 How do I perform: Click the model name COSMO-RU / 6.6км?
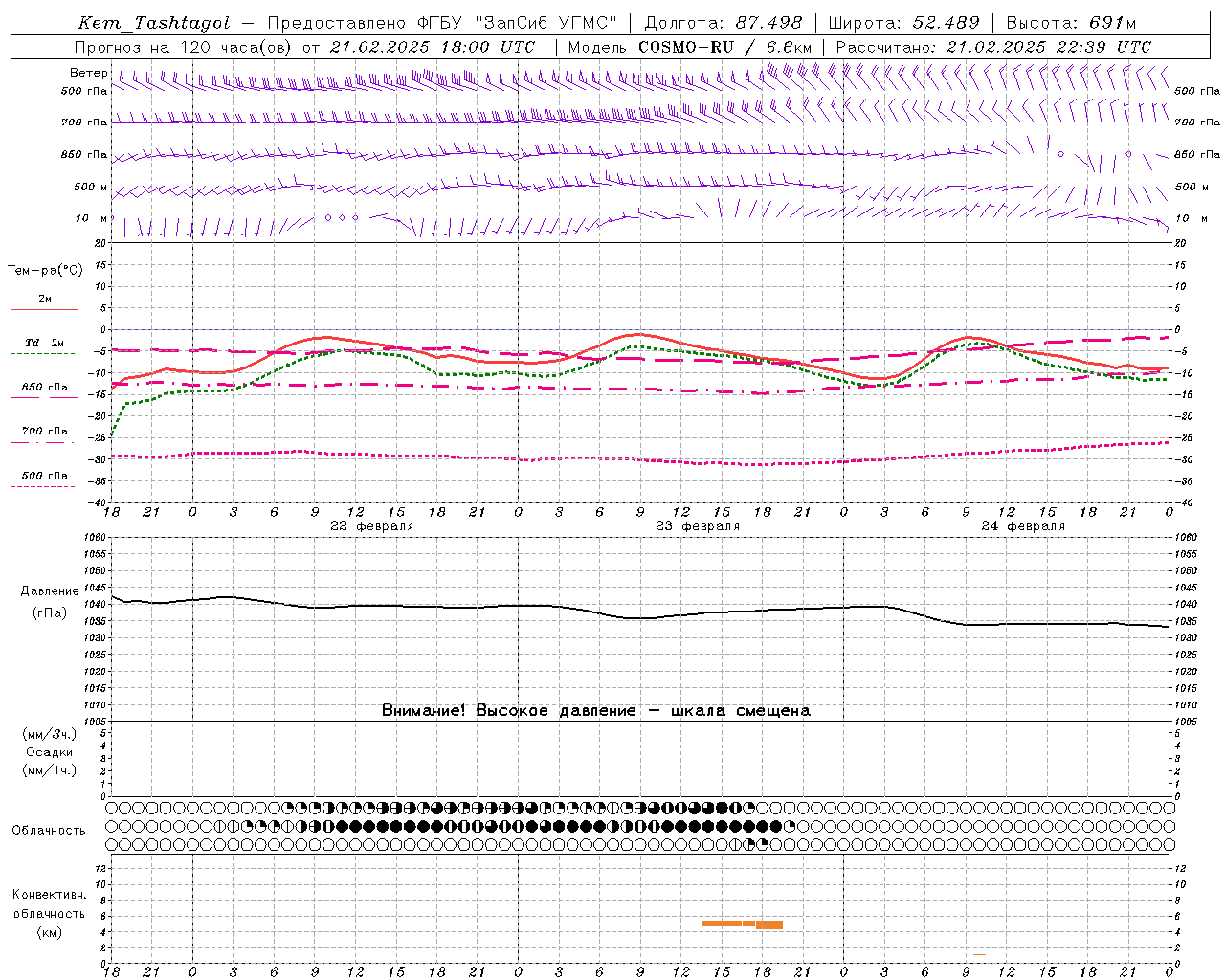[725, 47]
